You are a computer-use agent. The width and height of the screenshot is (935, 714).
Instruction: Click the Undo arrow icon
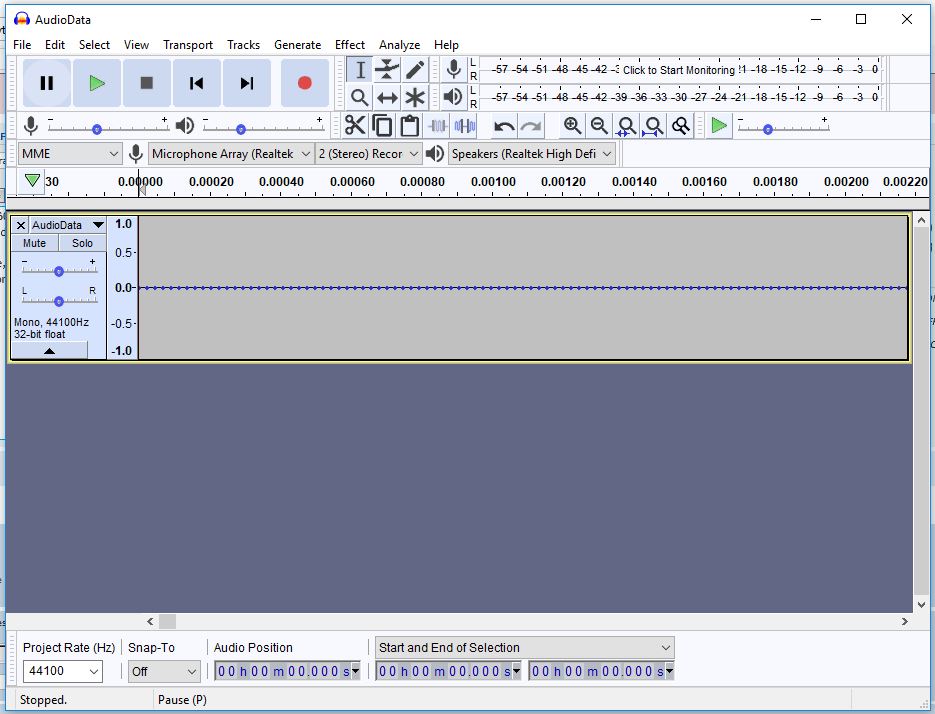coord(504,125)
